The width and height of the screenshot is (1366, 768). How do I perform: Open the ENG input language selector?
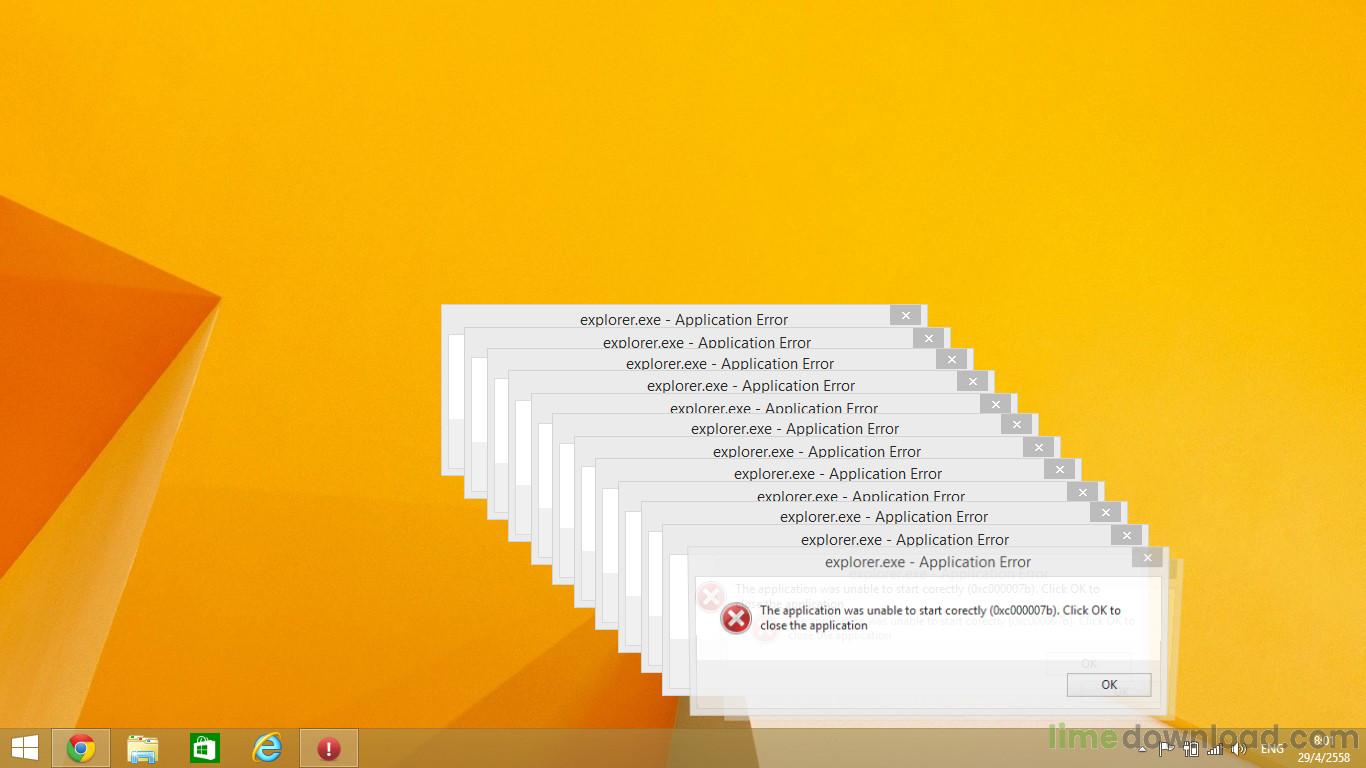pos(1272,749)
